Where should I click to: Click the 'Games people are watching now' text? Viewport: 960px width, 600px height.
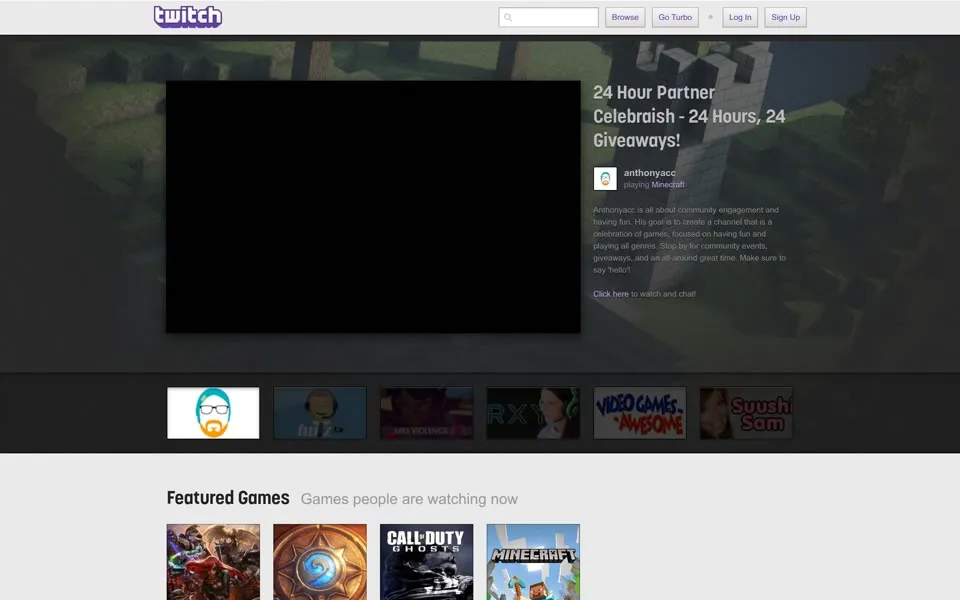(409, 499)
